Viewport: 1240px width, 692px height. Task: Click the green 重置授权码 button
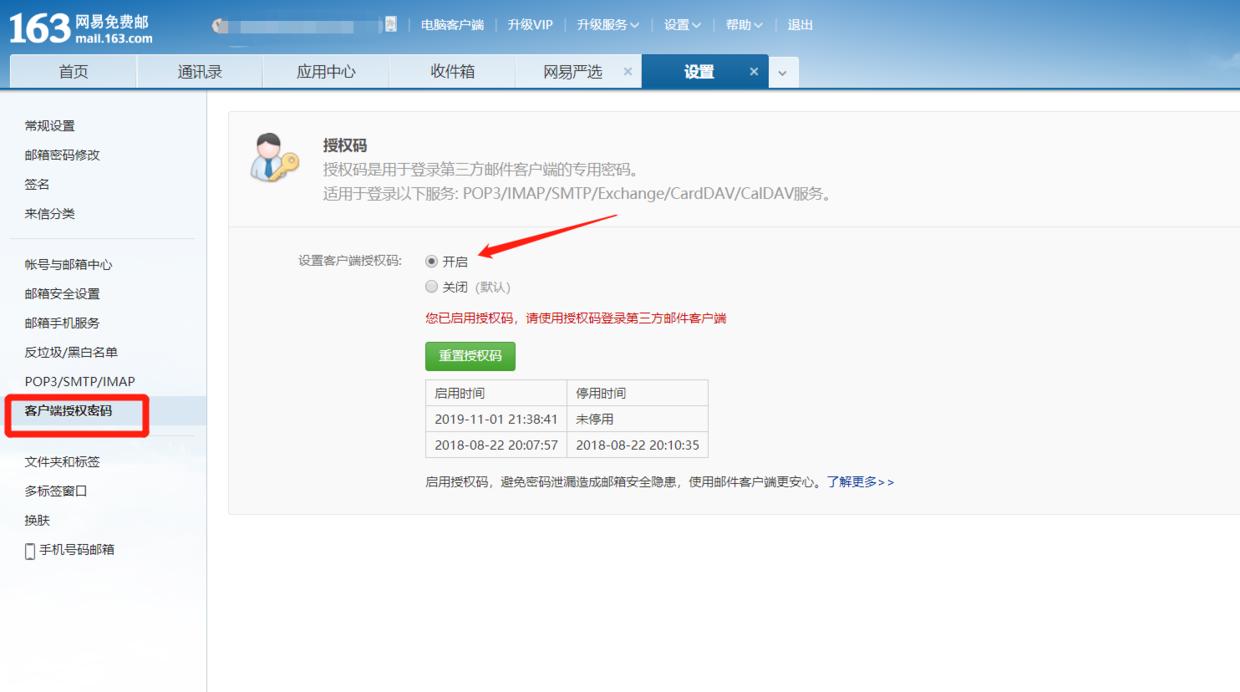pyautogui.click(x=471, y=356)
